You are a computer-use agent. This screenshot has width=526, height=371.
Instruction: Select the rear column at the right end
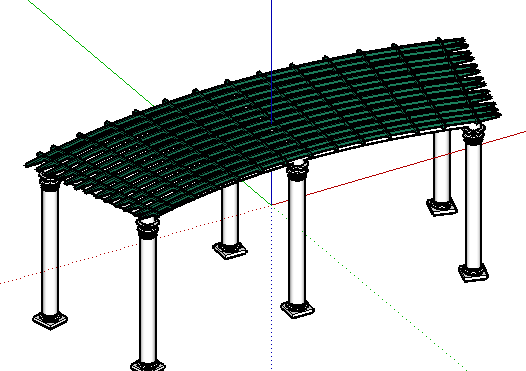442,173
